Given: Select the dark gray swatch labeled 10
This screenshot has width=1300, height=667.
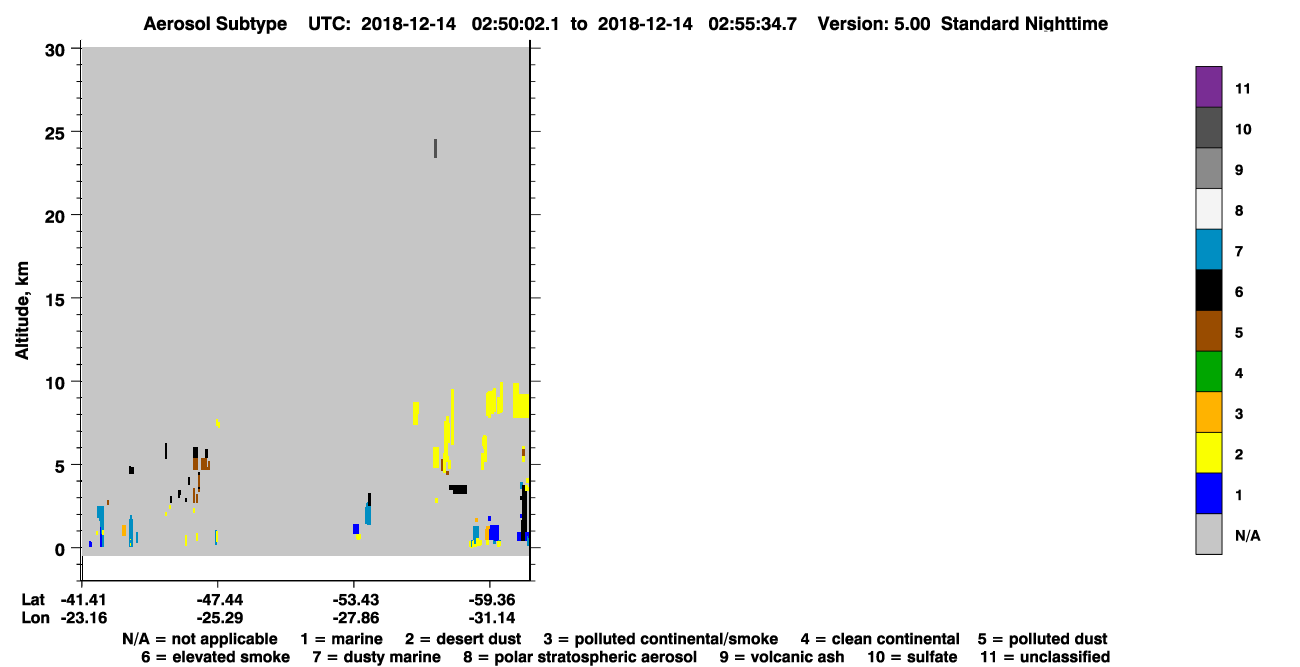Looking at the screenshot, I should pos(1209,128).
